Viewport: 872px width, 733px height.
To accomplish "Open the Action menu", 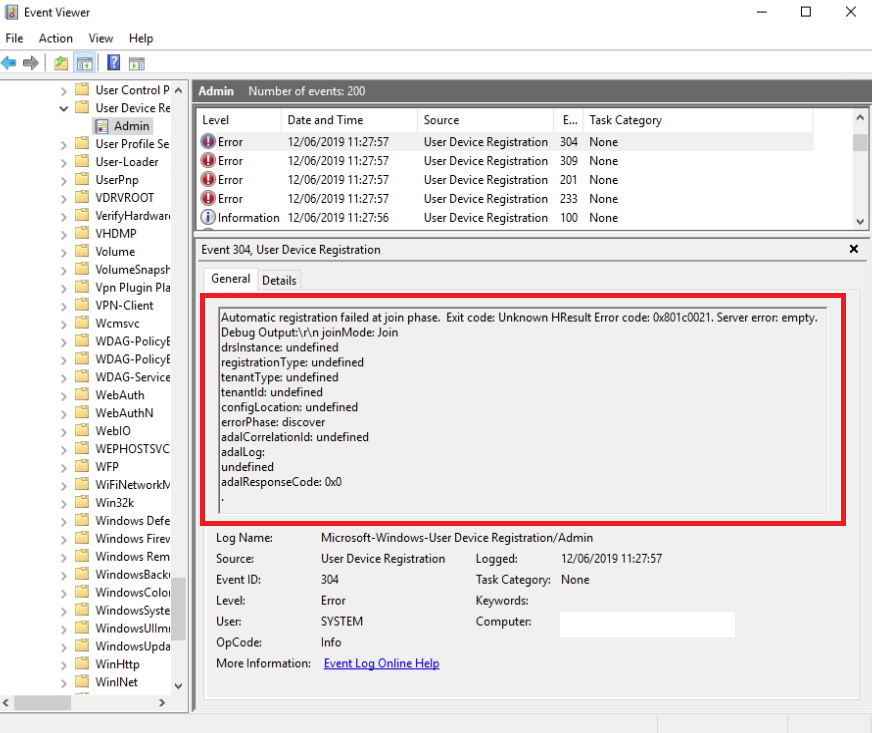I will tap(55, 38).
